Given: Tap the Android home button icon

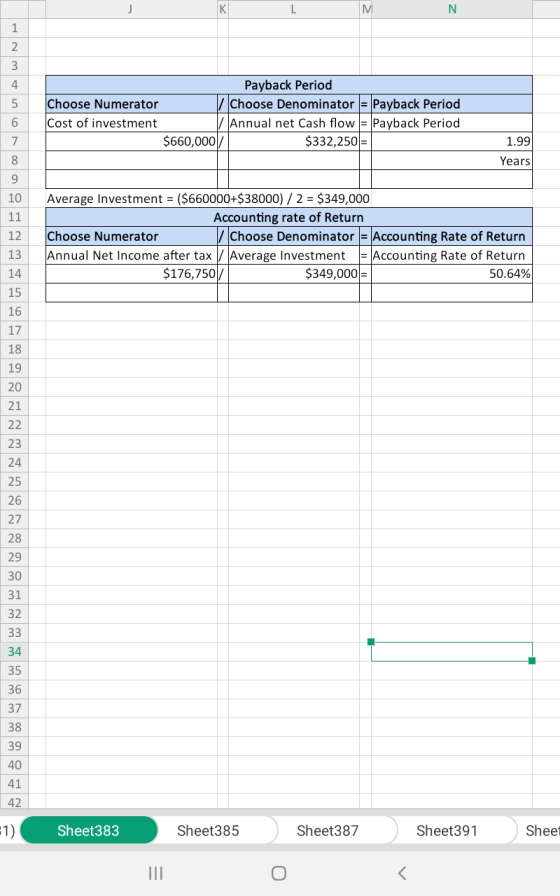Looking at the screenshot, I should coord(279,873).
